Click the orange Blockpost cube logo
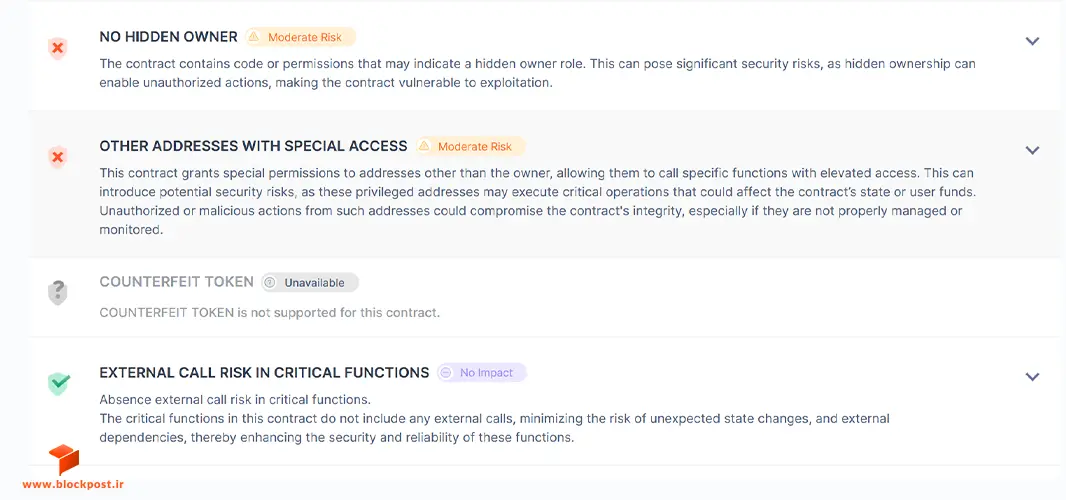This screenshot has height=500, width=1066. 63,460
